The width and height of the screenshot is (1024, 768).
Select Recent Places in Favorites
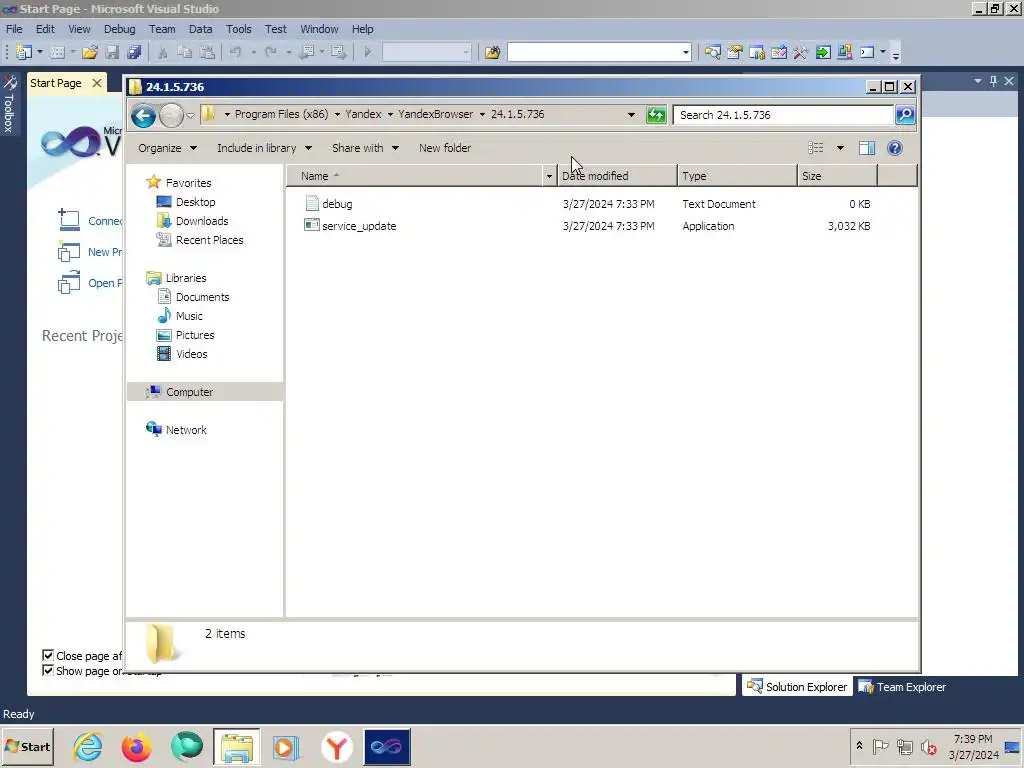[x=210, y=240]
